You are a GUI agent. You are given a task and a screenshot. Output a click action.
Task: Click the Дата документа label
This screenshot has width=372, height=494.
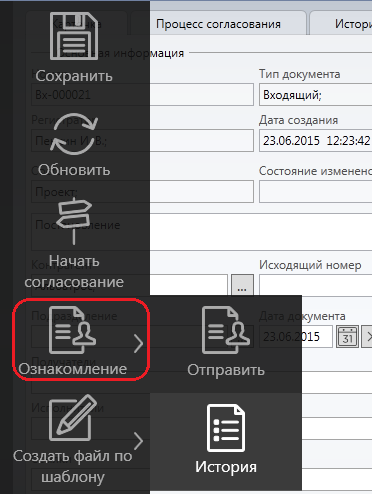point(302,316)
